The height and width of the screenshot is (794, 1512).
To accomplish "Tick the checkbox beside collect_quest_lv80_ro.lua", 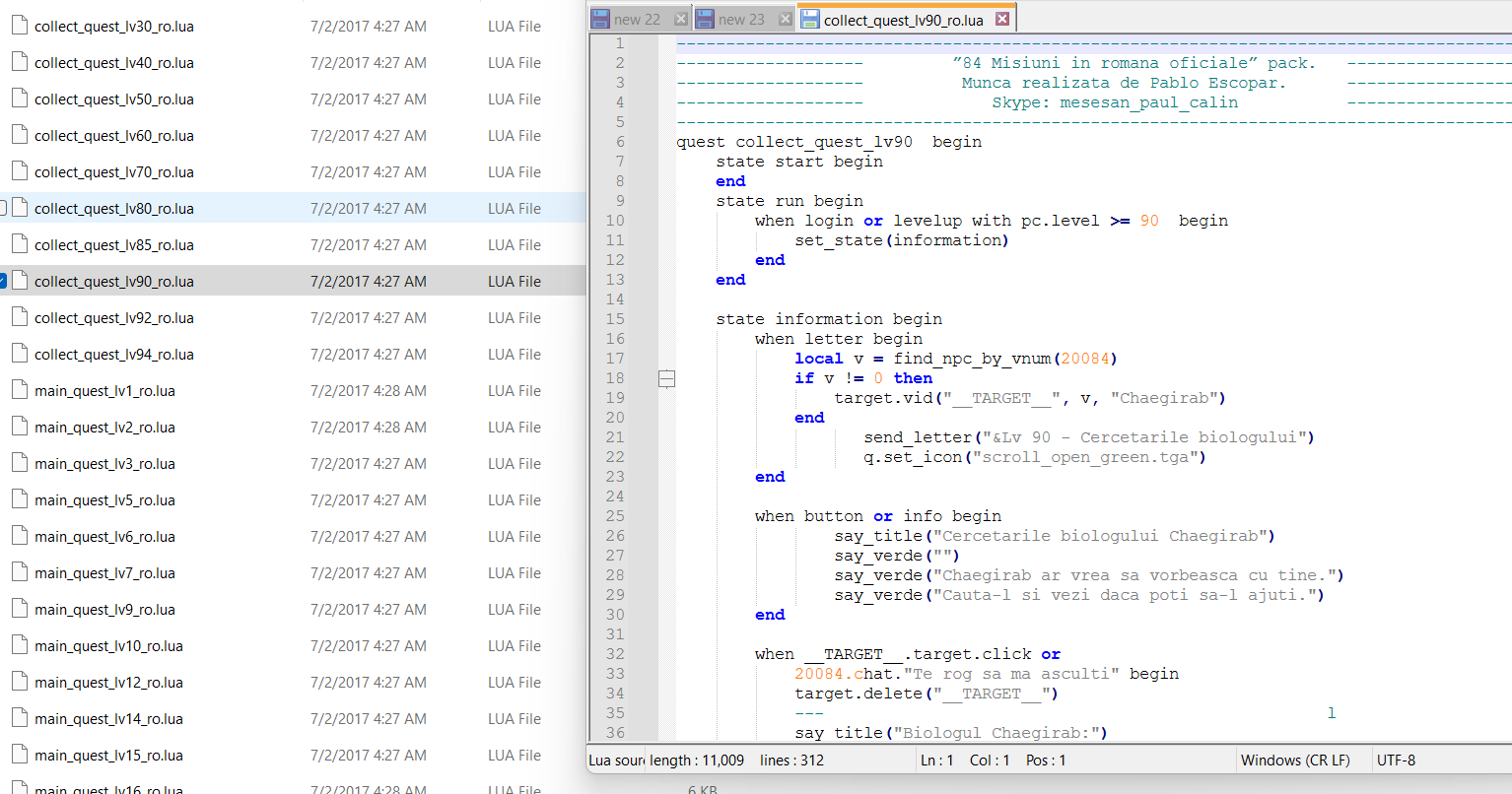I will [3, 209].
